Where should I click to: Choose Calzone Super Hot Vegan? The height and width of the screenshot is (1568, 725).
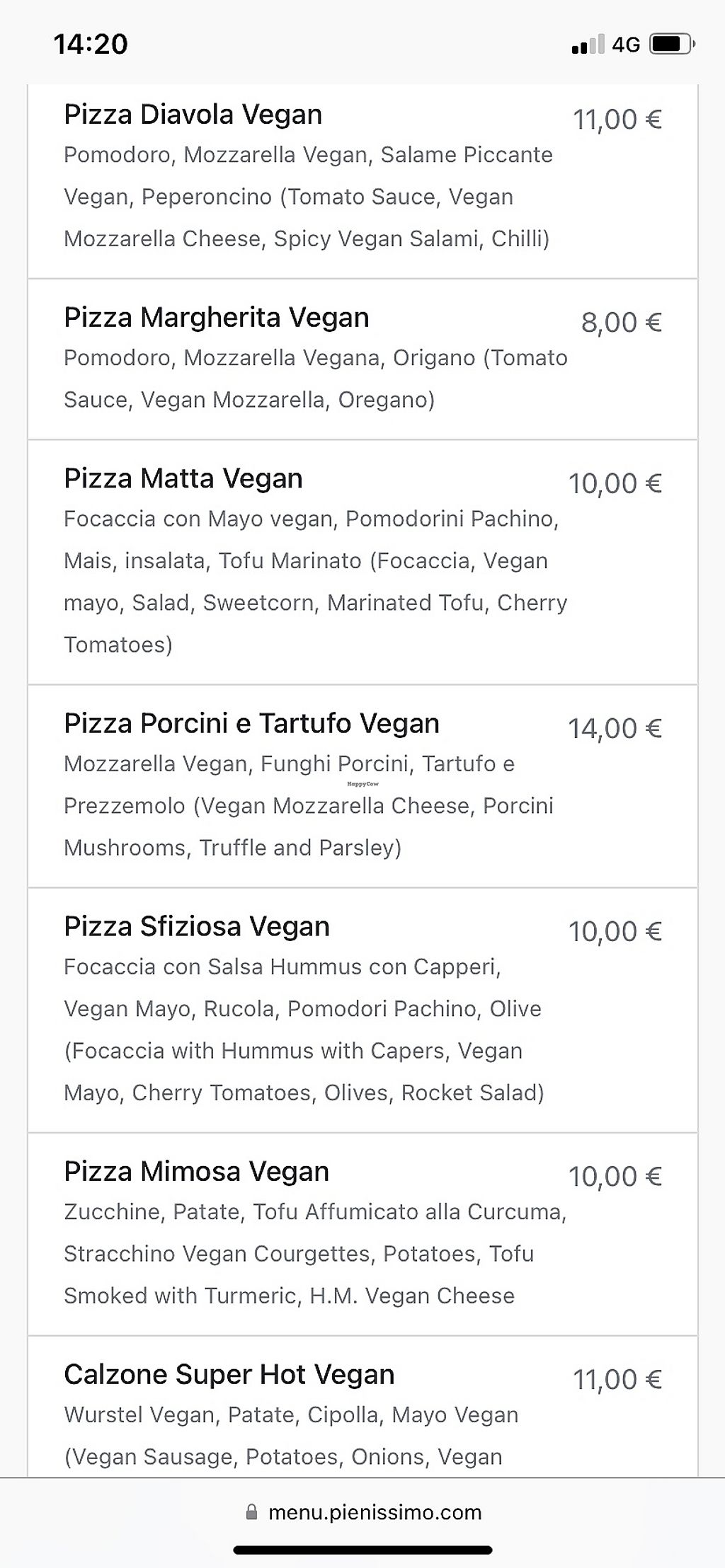[x=229, y=1375]
